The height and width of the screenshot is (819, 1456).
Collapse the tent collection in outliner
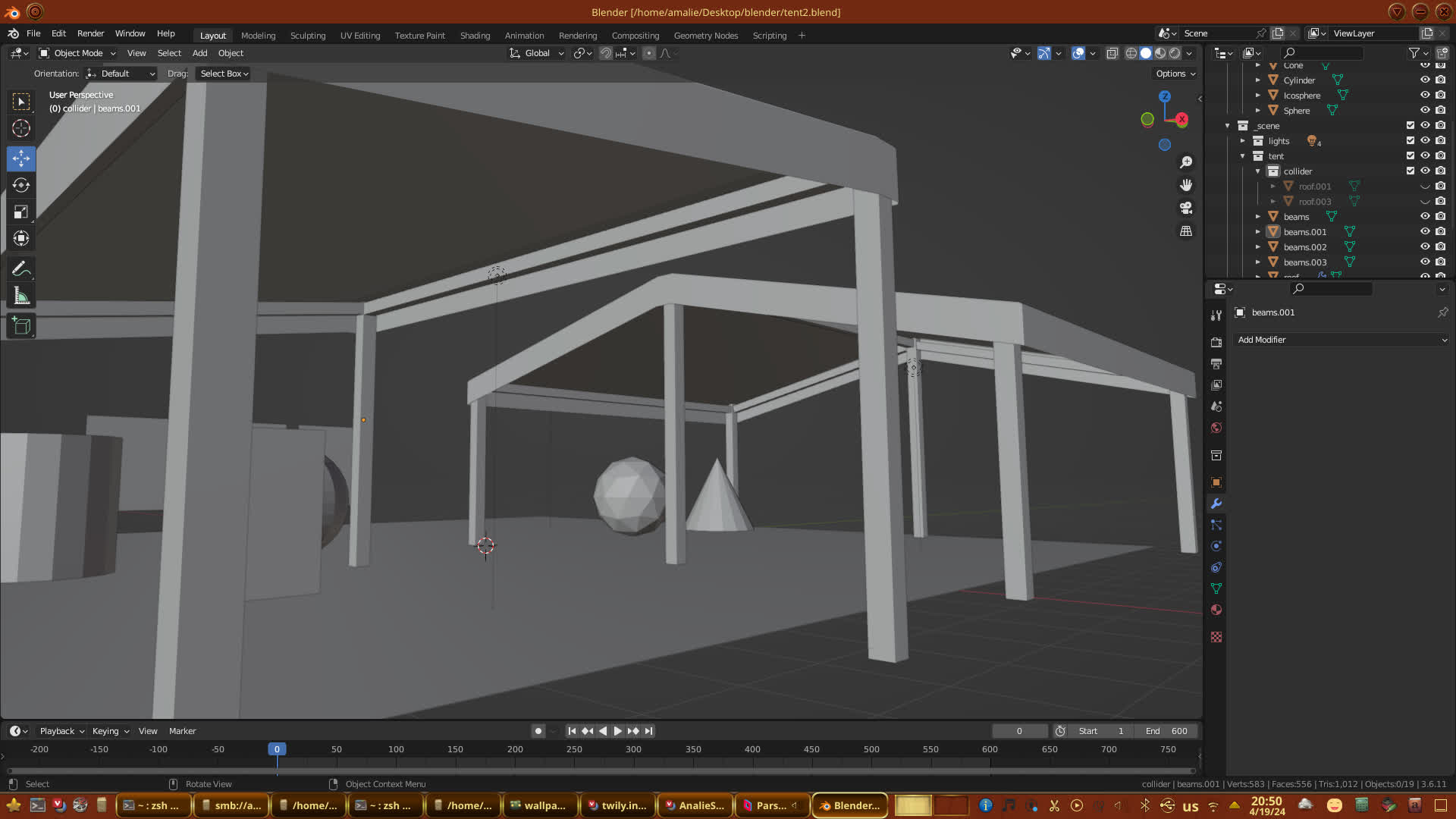1243,156
